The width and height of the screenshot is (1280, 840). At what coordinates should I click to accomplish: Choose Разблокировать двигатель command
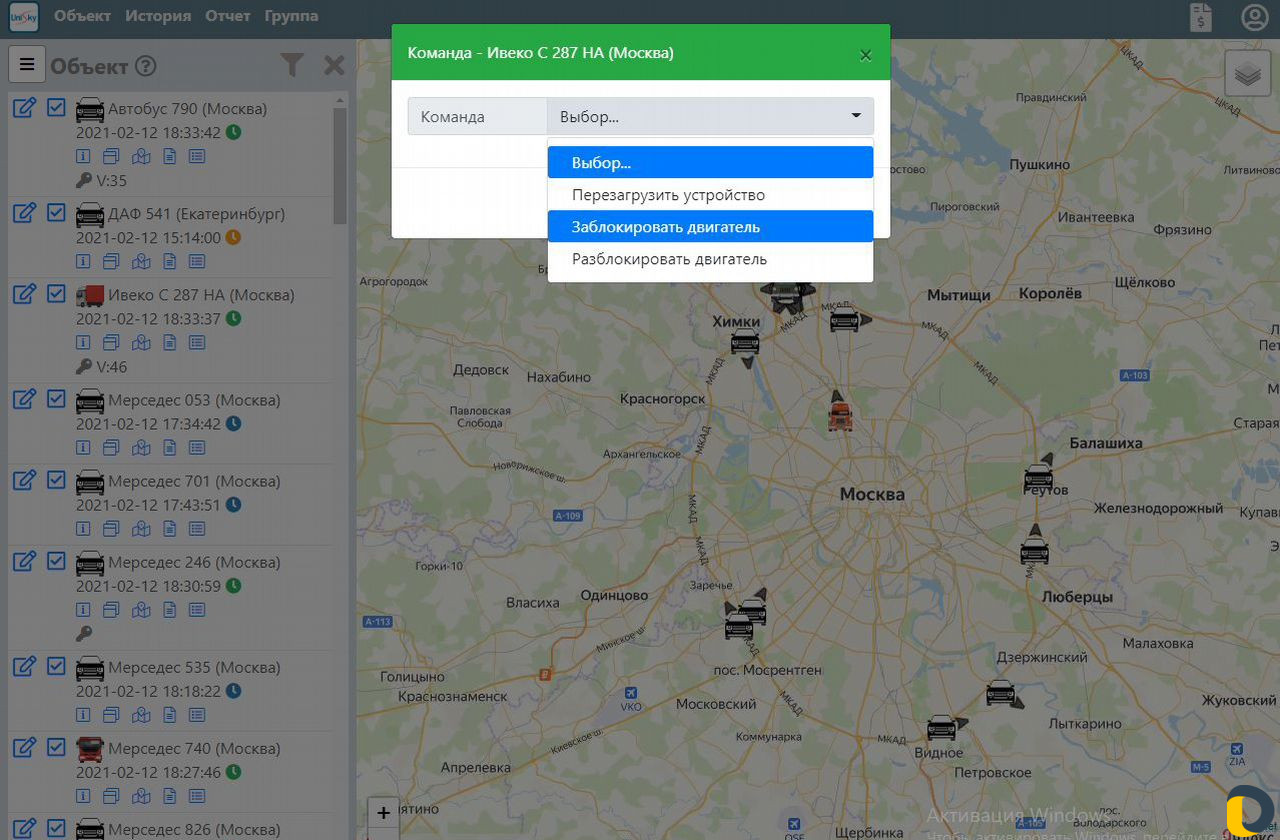coord(710,258)
